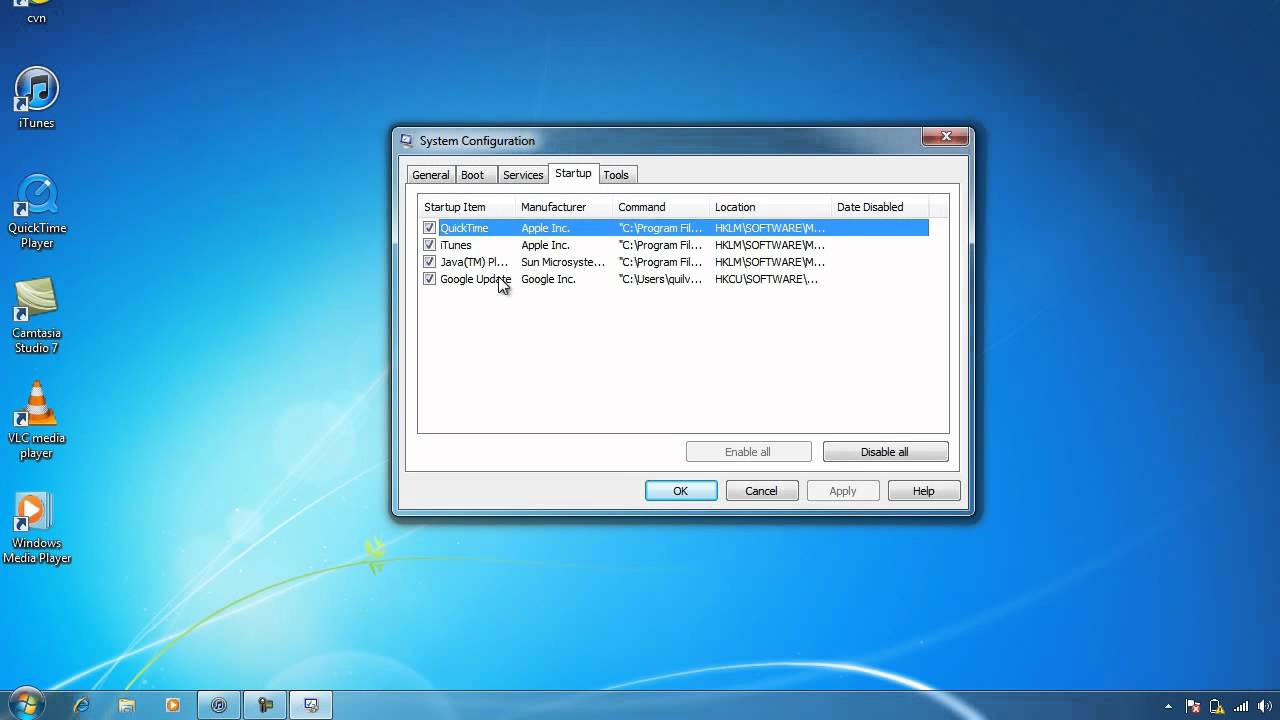The width and height of the screenshot is (1280, 720).
Task: Open the Tools tab
Action: [x=616, y=175]
